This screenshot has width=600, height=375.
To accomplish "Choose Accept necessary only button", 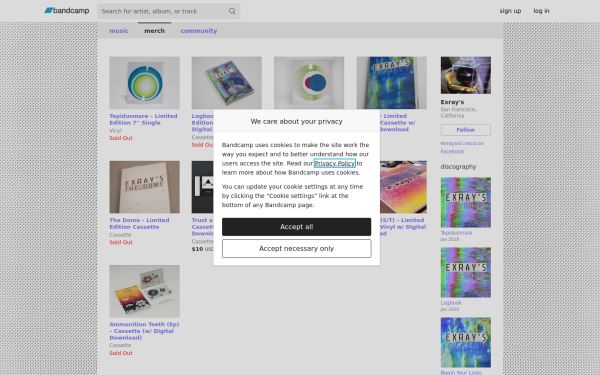I will pos(297,249).
